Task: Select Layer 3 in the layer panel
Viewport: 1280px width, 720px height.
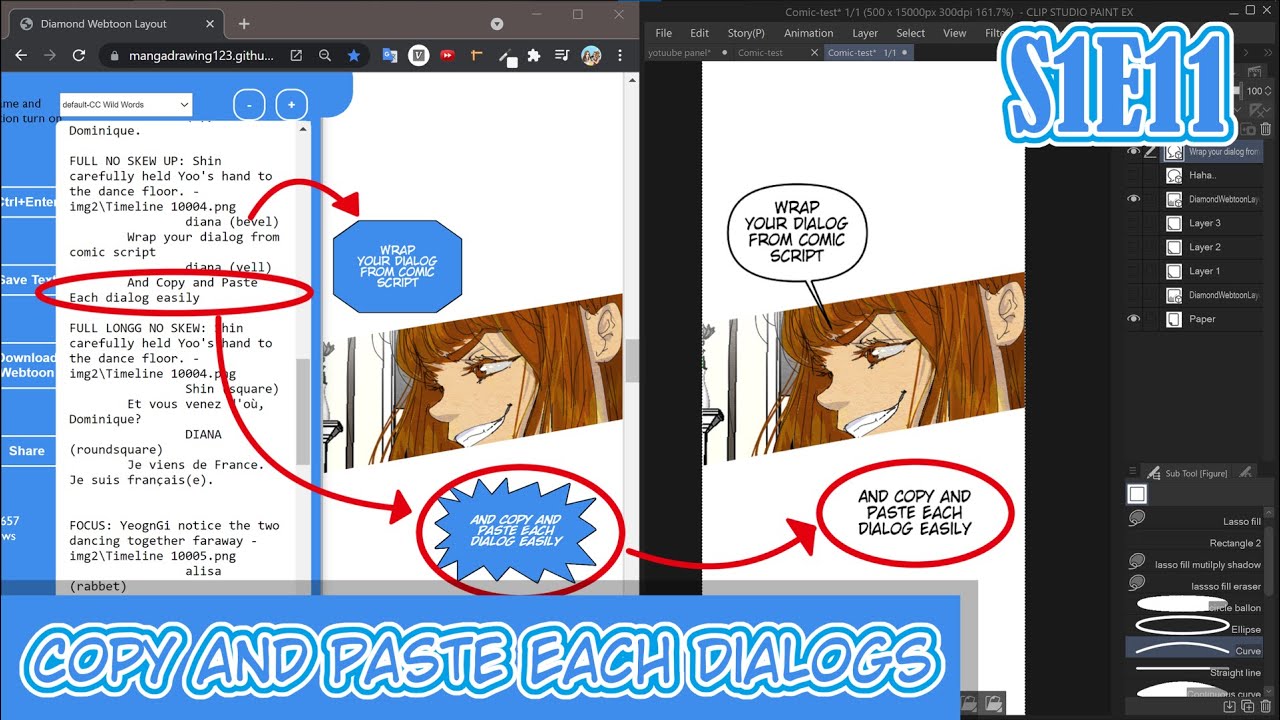Action: (x=1210, y=223)
